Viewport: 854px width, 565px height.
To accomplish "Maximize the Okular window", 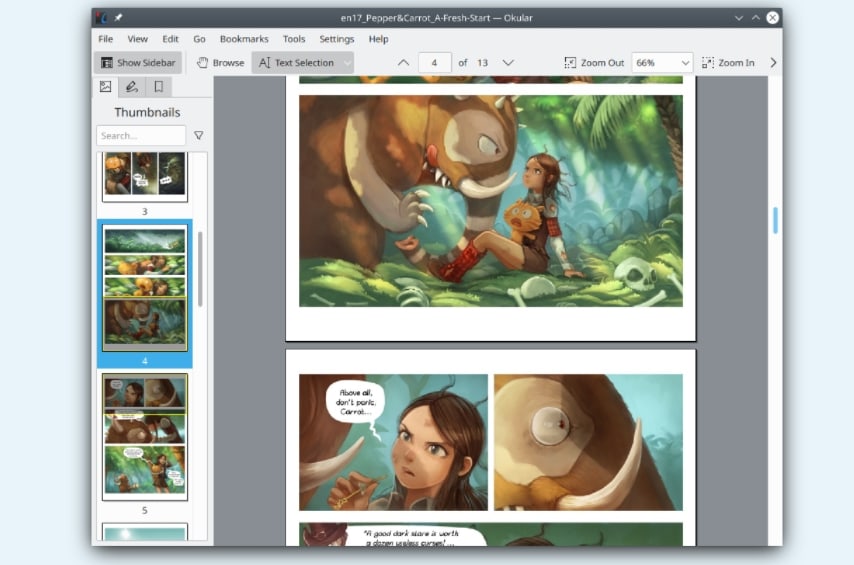I will [756, 18].
